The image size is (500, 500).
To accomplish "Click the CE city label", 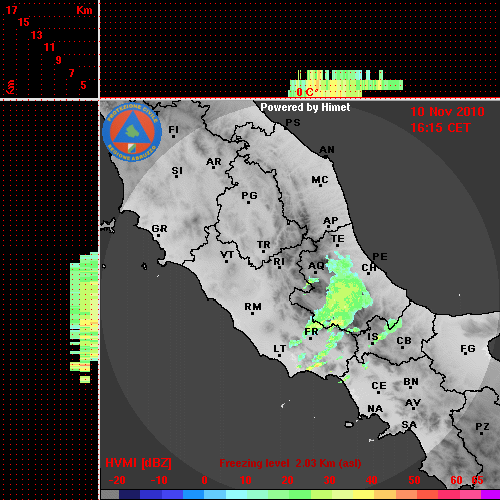I will pyautogui.click(x=379, y=386).
